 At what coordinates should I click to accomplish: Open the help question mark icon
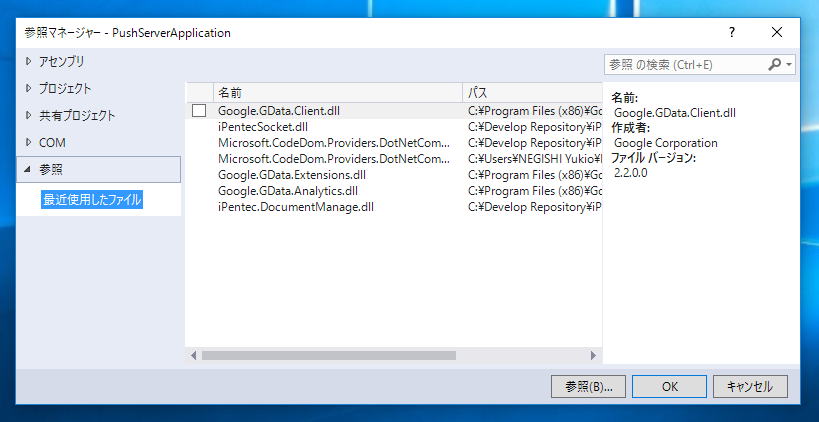tap(732, 32)
